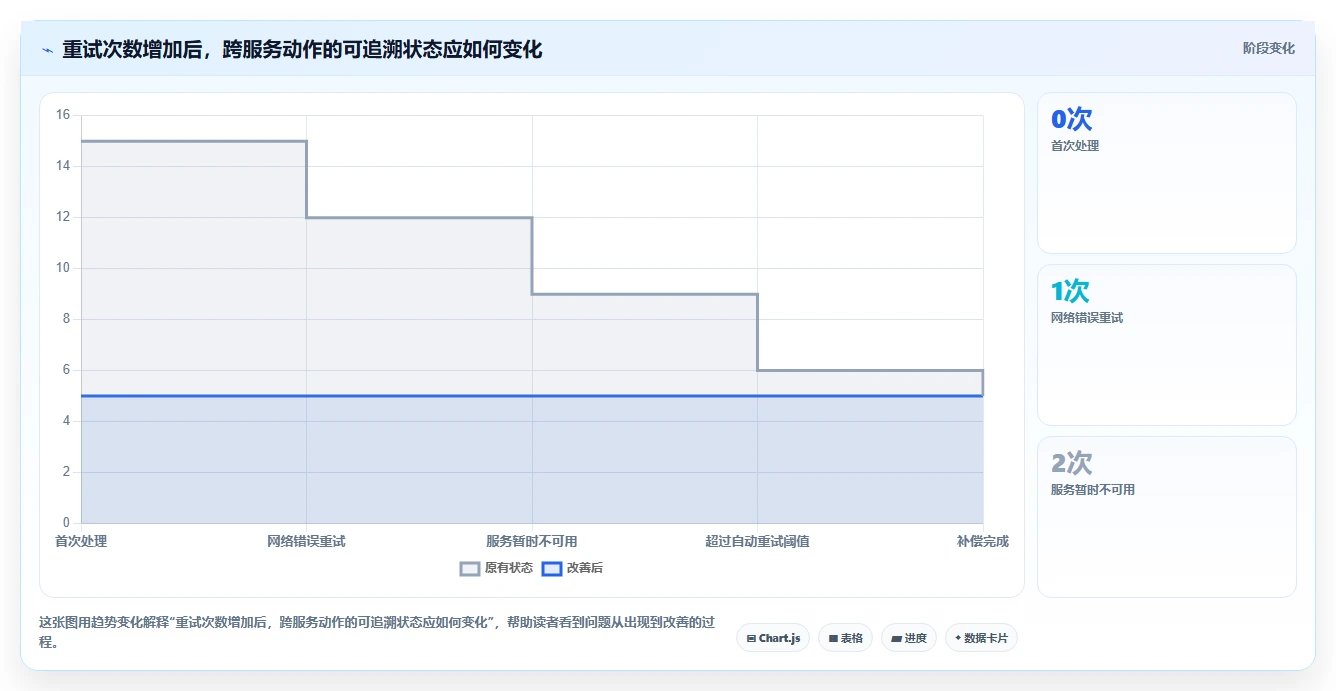Click the 1次 value in second card
Image resolution: width=1336 pixels, height=691 pixels.
pyautogui.click(x=1070, y=292)
